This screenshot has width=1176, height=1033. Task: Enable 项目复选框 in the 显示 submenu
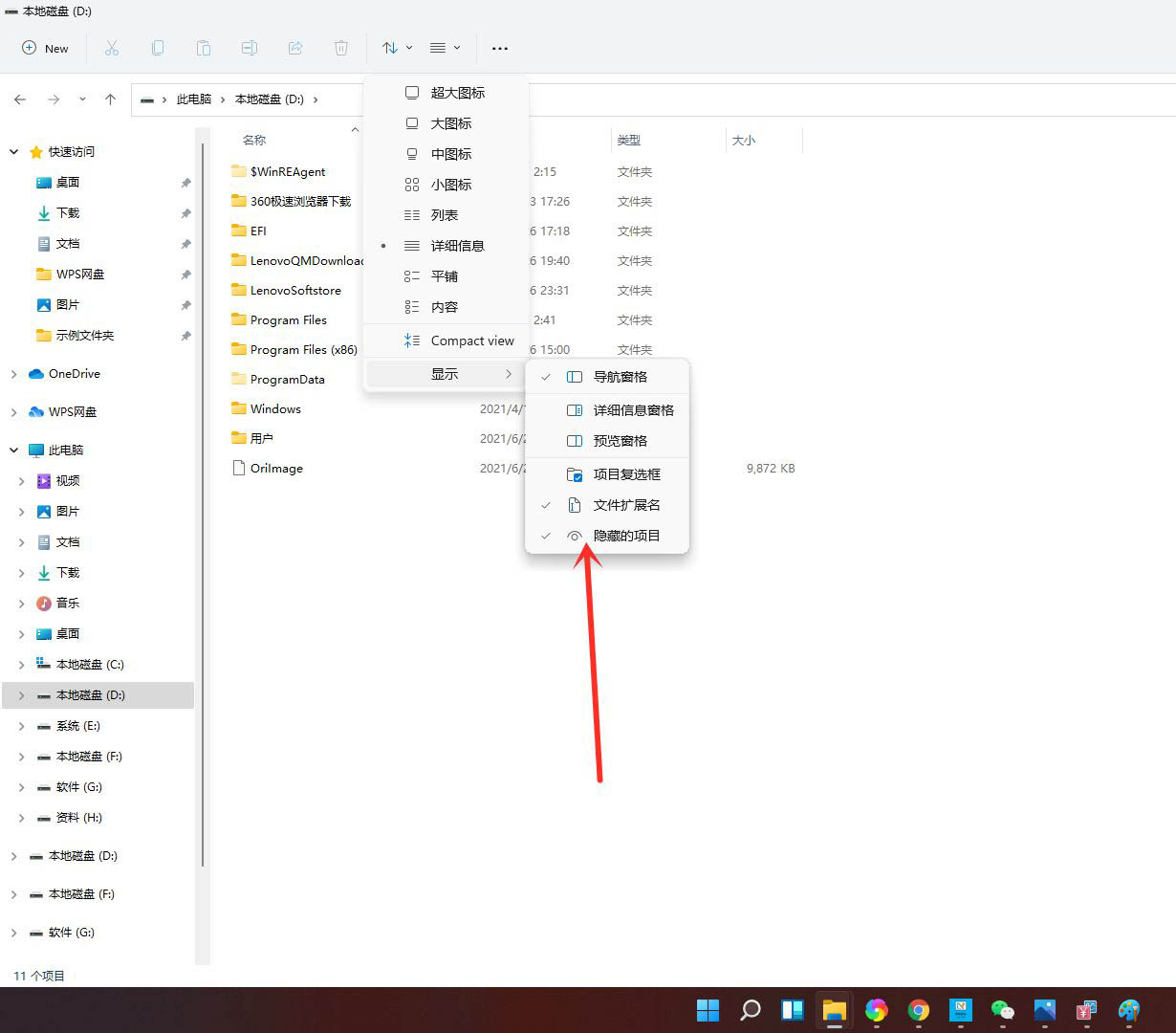click(x=626, y=473)
